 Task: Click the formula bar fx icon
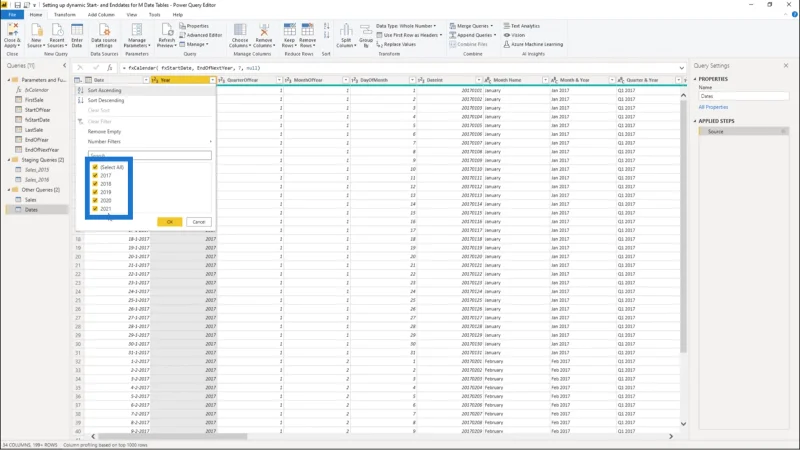(110, 67)
